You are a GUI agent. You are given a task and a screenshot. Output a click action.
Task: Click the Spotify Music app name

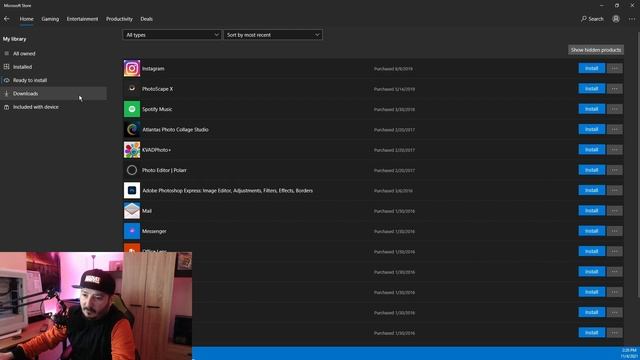(157, 109)
